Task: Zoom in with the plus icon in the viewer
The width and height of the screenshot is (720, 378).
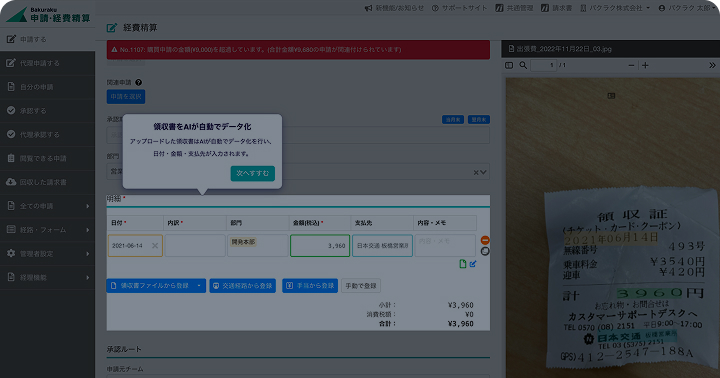Action: [645, 65]
